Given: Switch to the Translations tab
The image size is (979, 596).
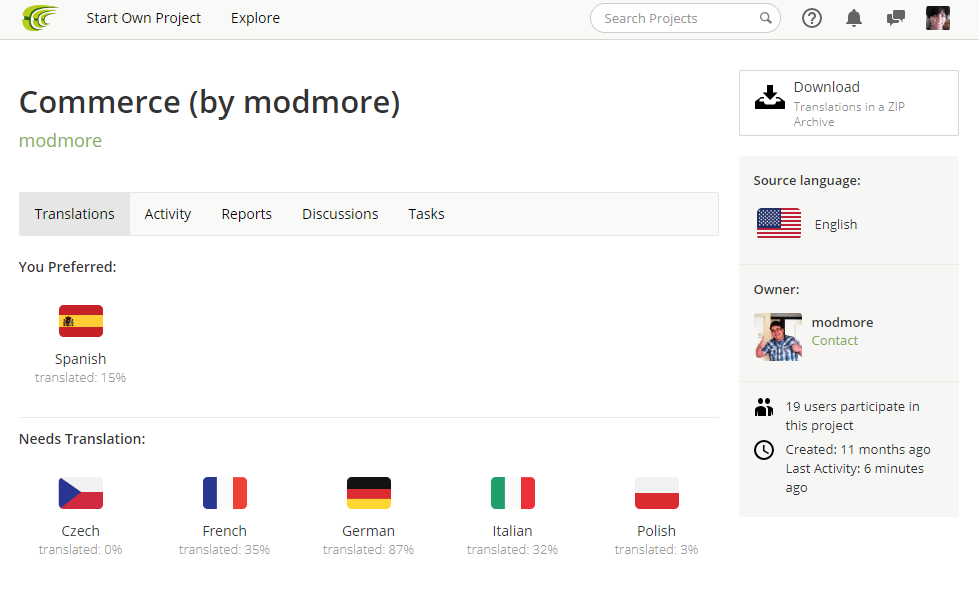Looking at the screenshot, I should 74,214.
